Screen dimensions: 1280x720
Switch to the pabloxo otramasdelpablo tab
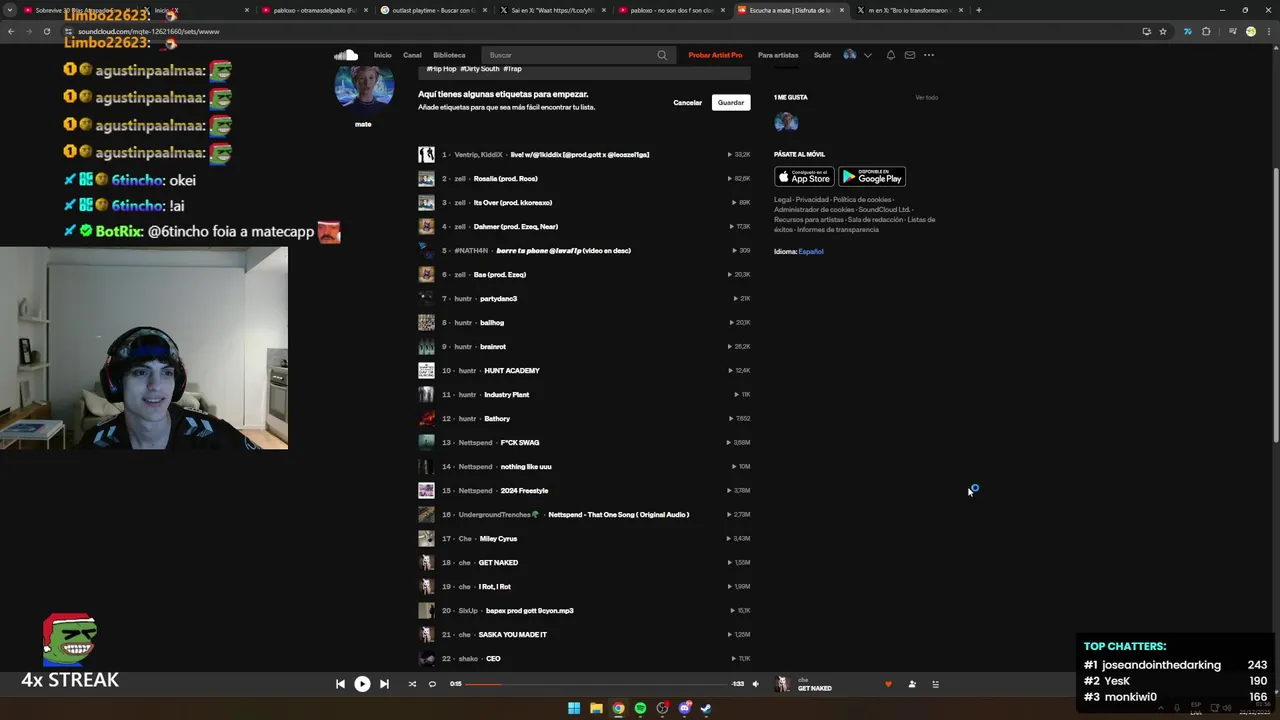coord(314,10)
